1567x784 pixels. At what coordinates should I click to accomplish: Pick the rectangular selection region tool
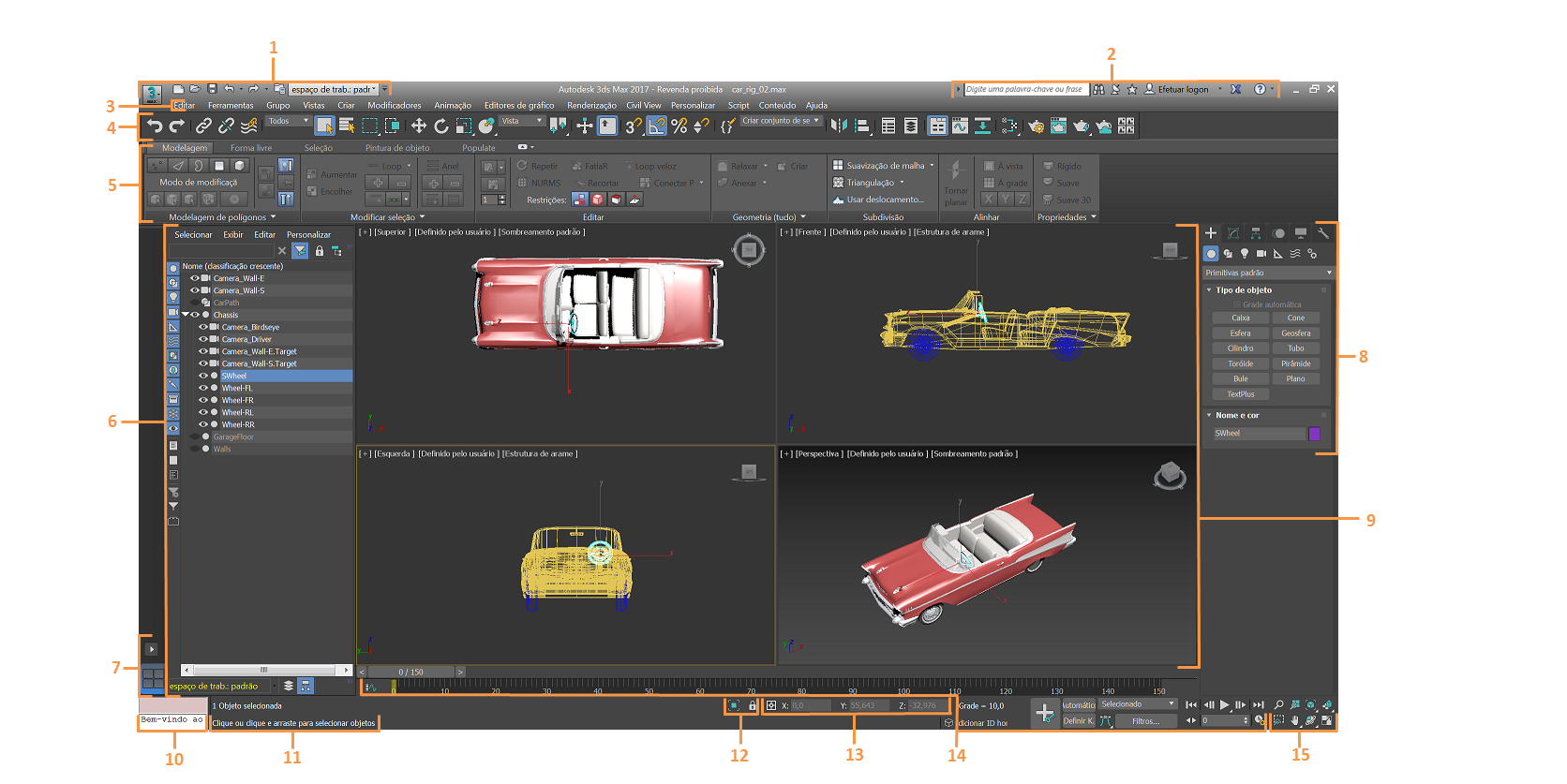[370, 126]
